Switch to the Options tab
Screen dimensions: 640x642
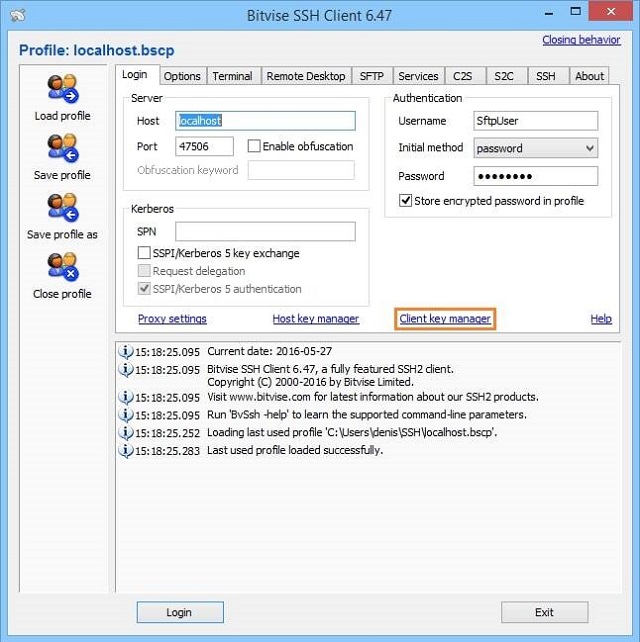(182, 76)
